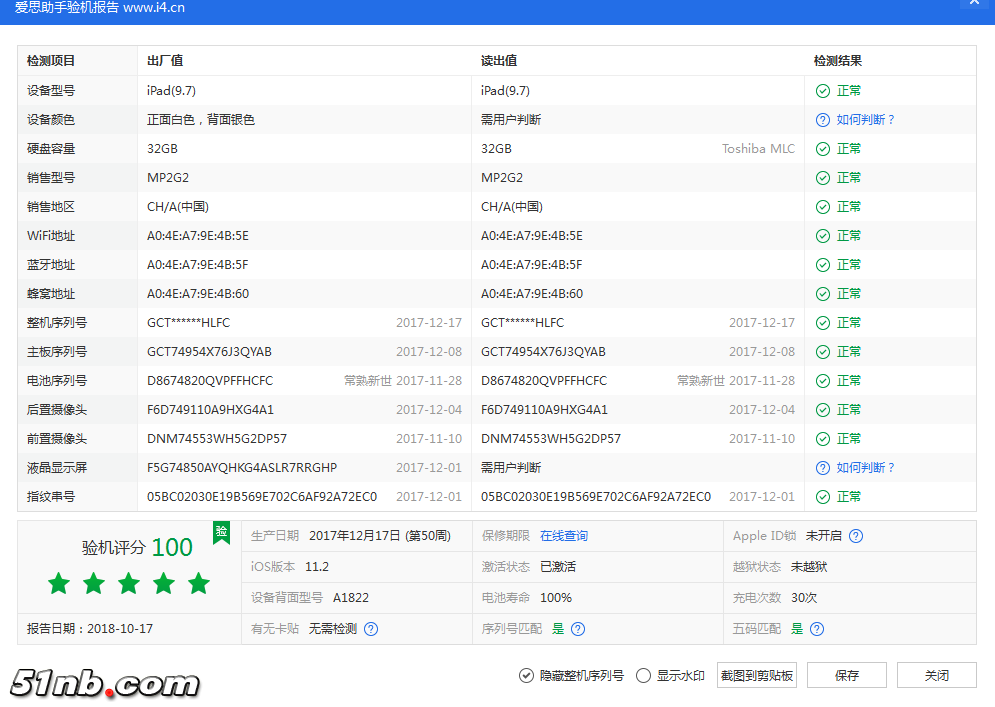
Task: Click 读出值 column header
Action: point(499,61)
